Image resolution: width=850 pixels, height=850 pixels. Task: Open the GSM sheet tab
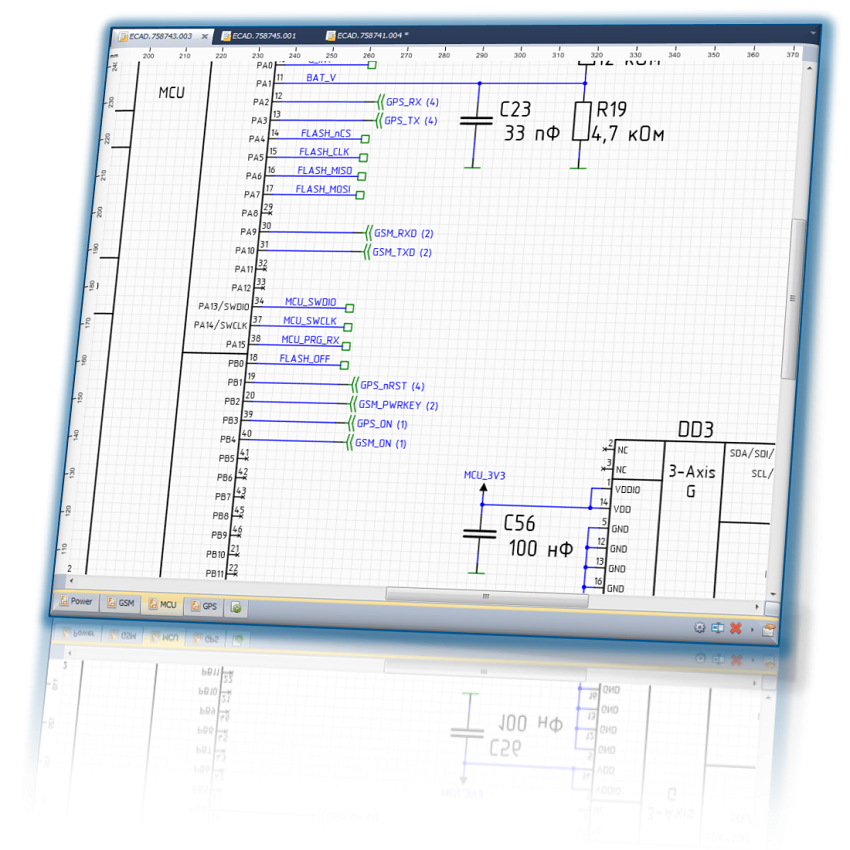[x=121, y=603]
